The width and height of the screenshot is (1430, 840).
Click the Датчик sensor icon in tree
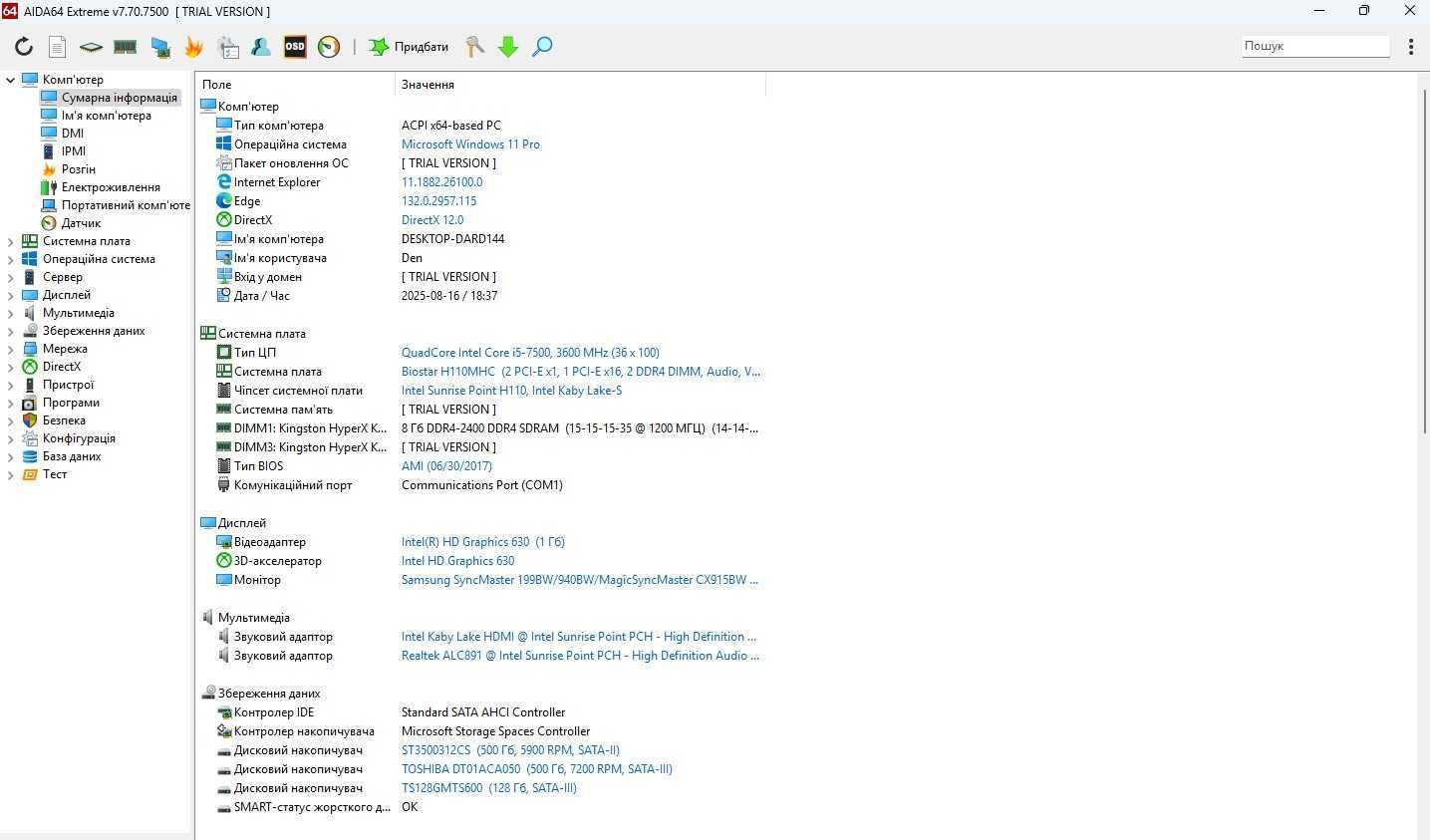click(49, 223)
